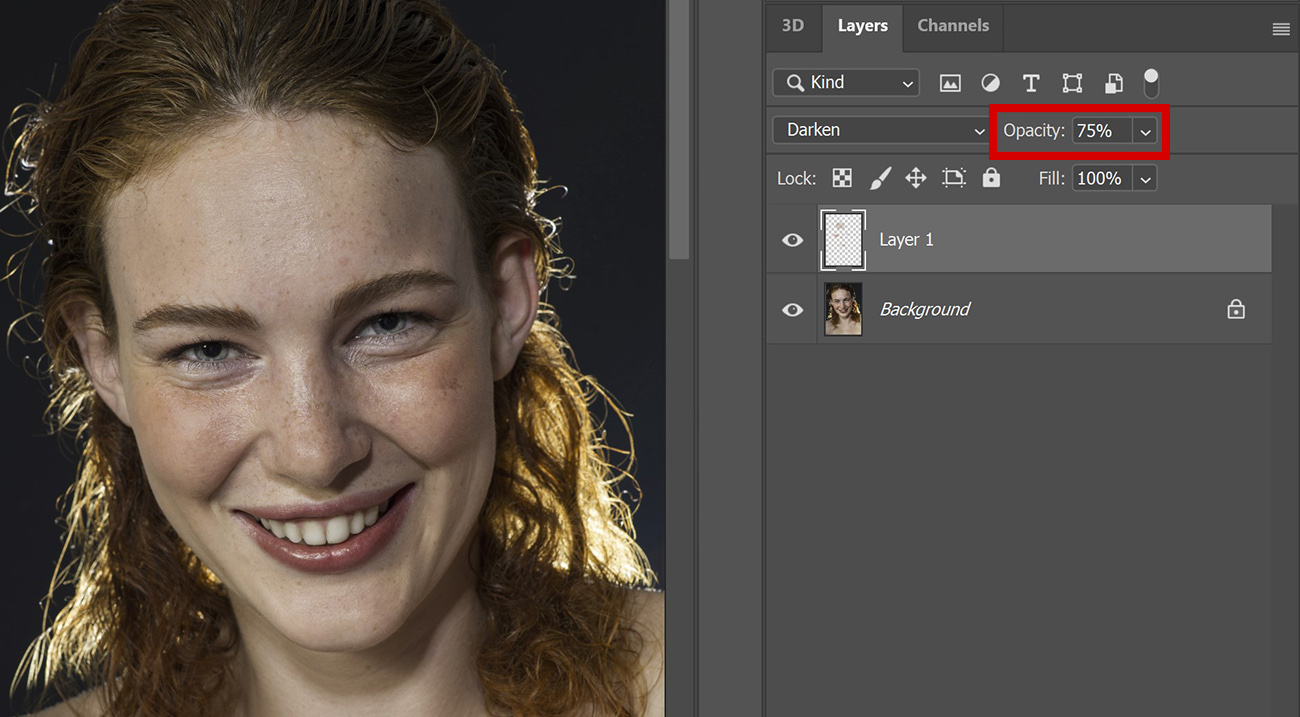This screenshot has width=1300, height=717.
Task: Select the pixel layers filter icon
Action: coord(949,83)
